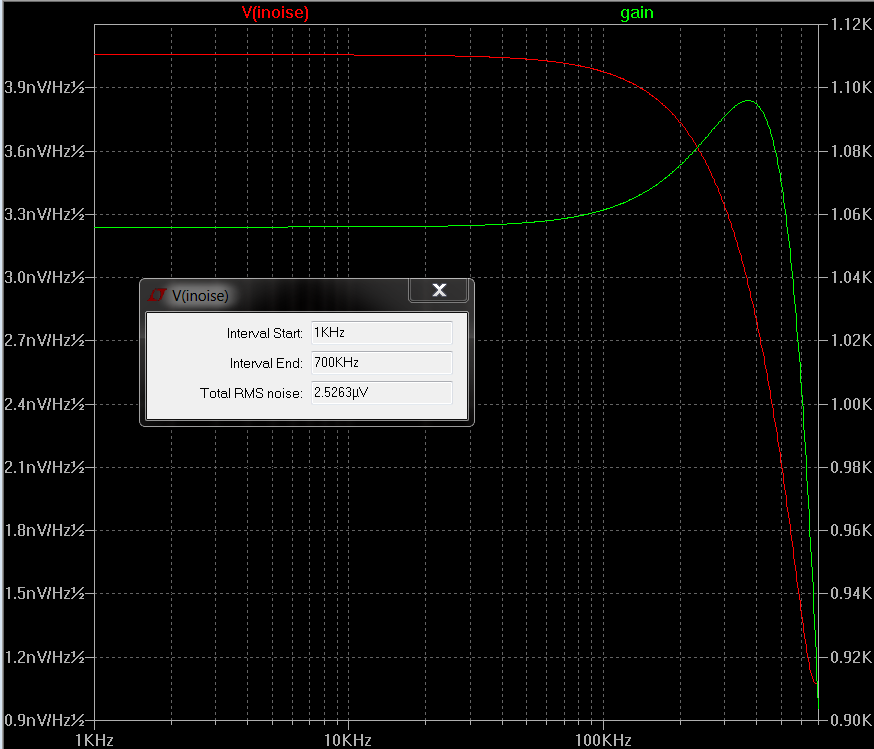Click the Interval Start field showing 1KHz
874x749 pixels.
[381, 333]
